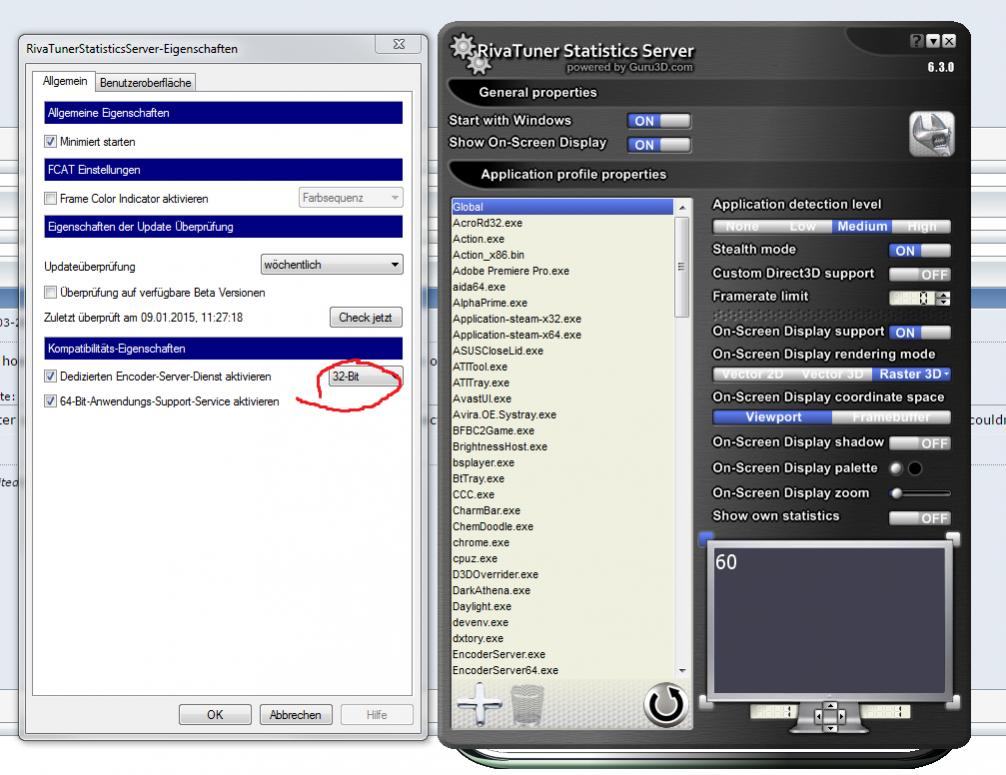
Task: Minimize RivaTuner with down arrow icon
Action: coord(933,41)
